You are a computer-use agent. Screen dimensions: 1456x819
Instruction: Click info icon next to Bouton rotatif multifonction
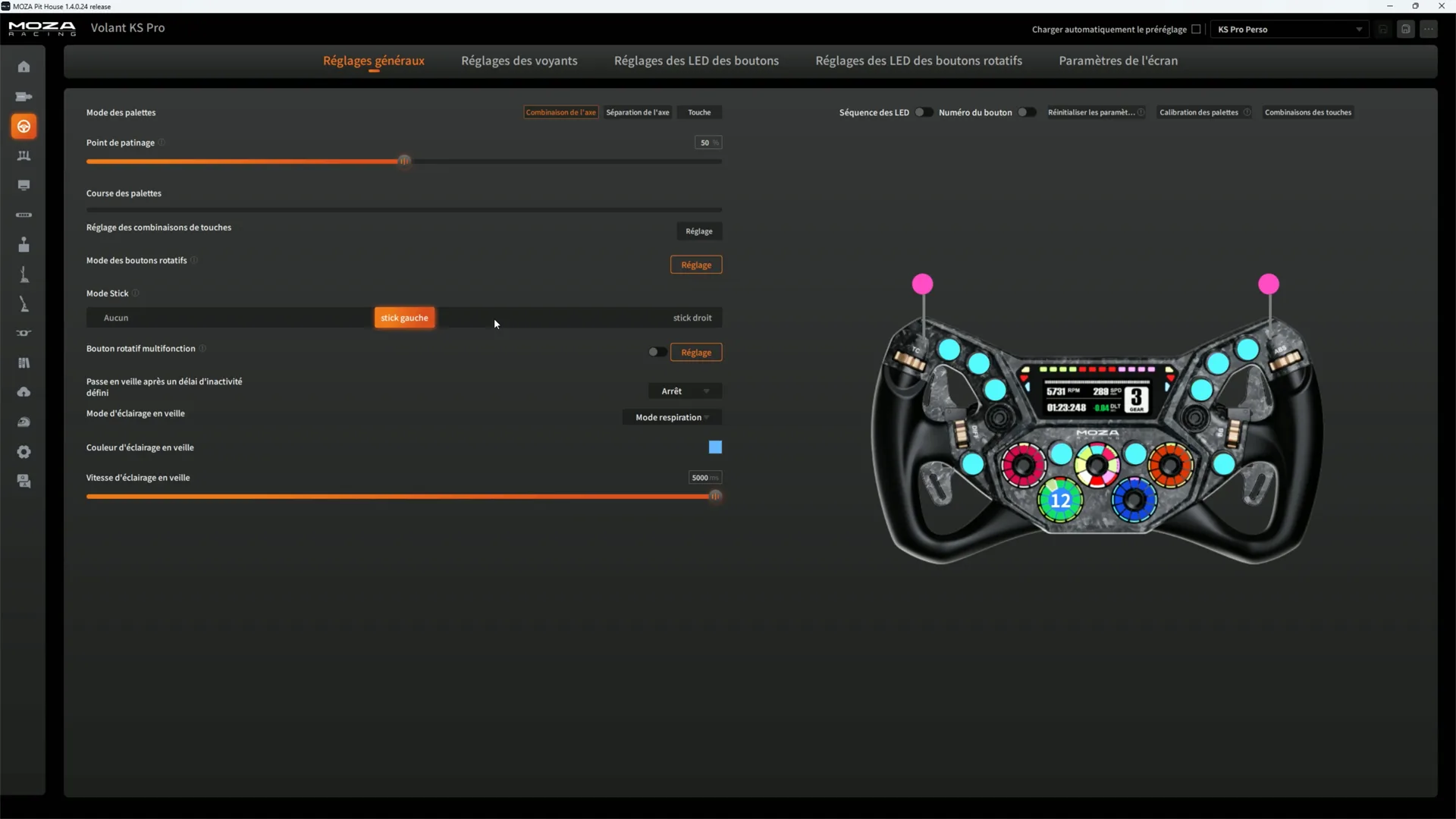[x=203, y=349]
